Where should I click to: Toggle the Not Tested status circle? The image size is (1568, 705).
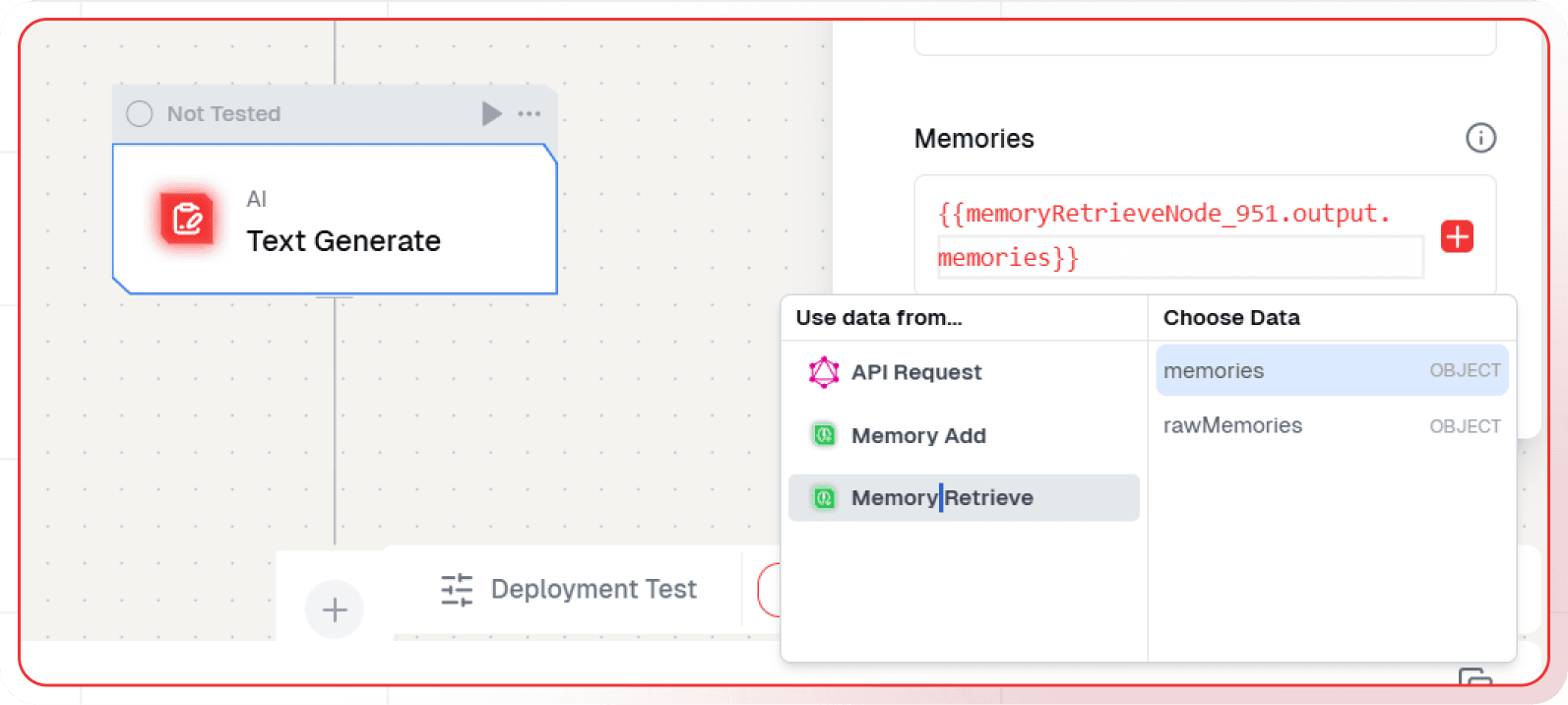click(x=139, y=113)
